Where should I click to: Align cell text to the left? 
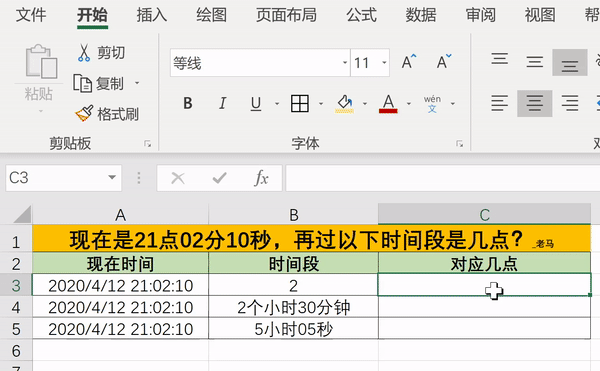point(500,103)
